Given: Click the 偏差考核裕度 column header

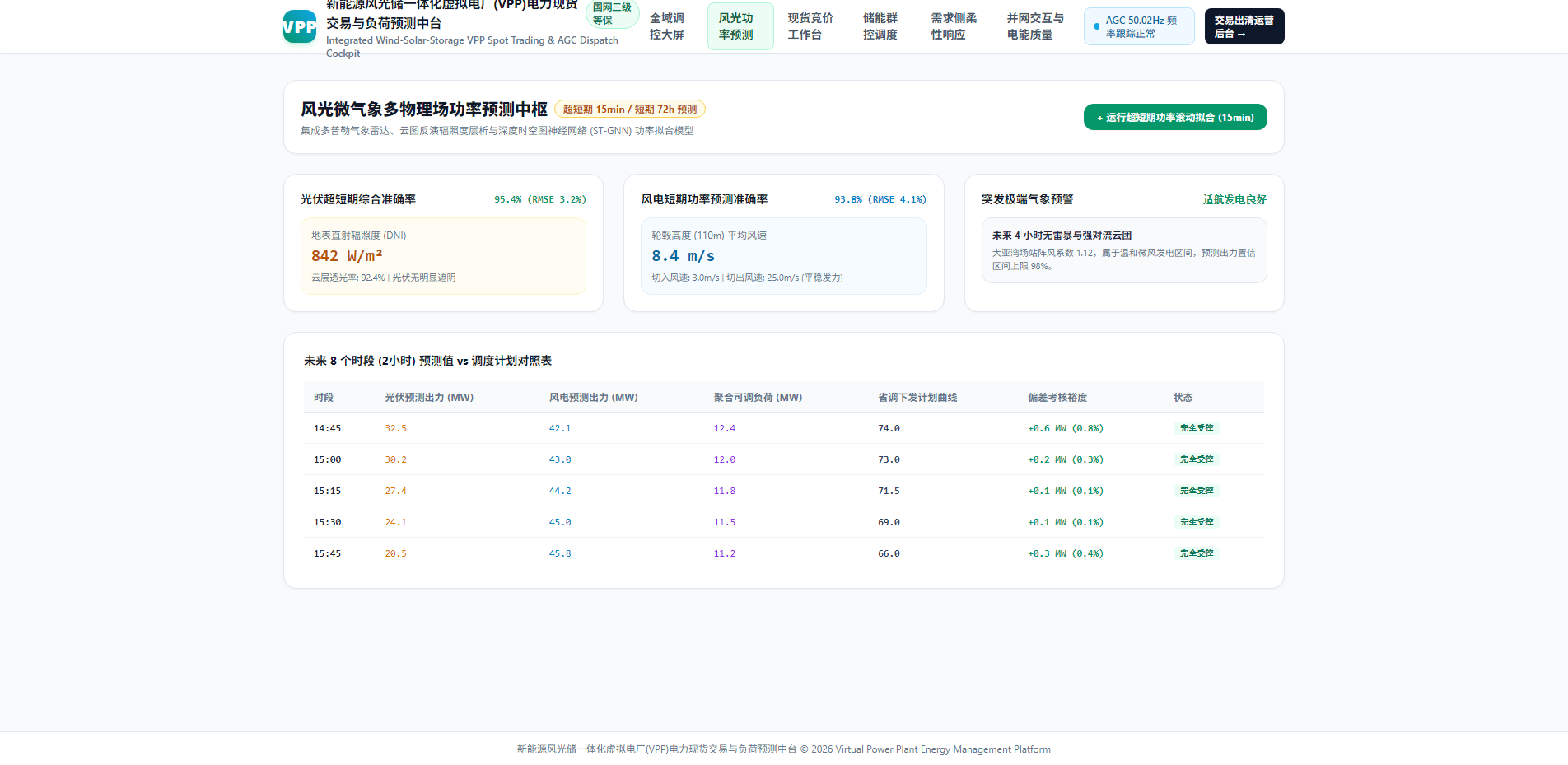Looking at the screenshot, I should click(x=1057, y=397).
